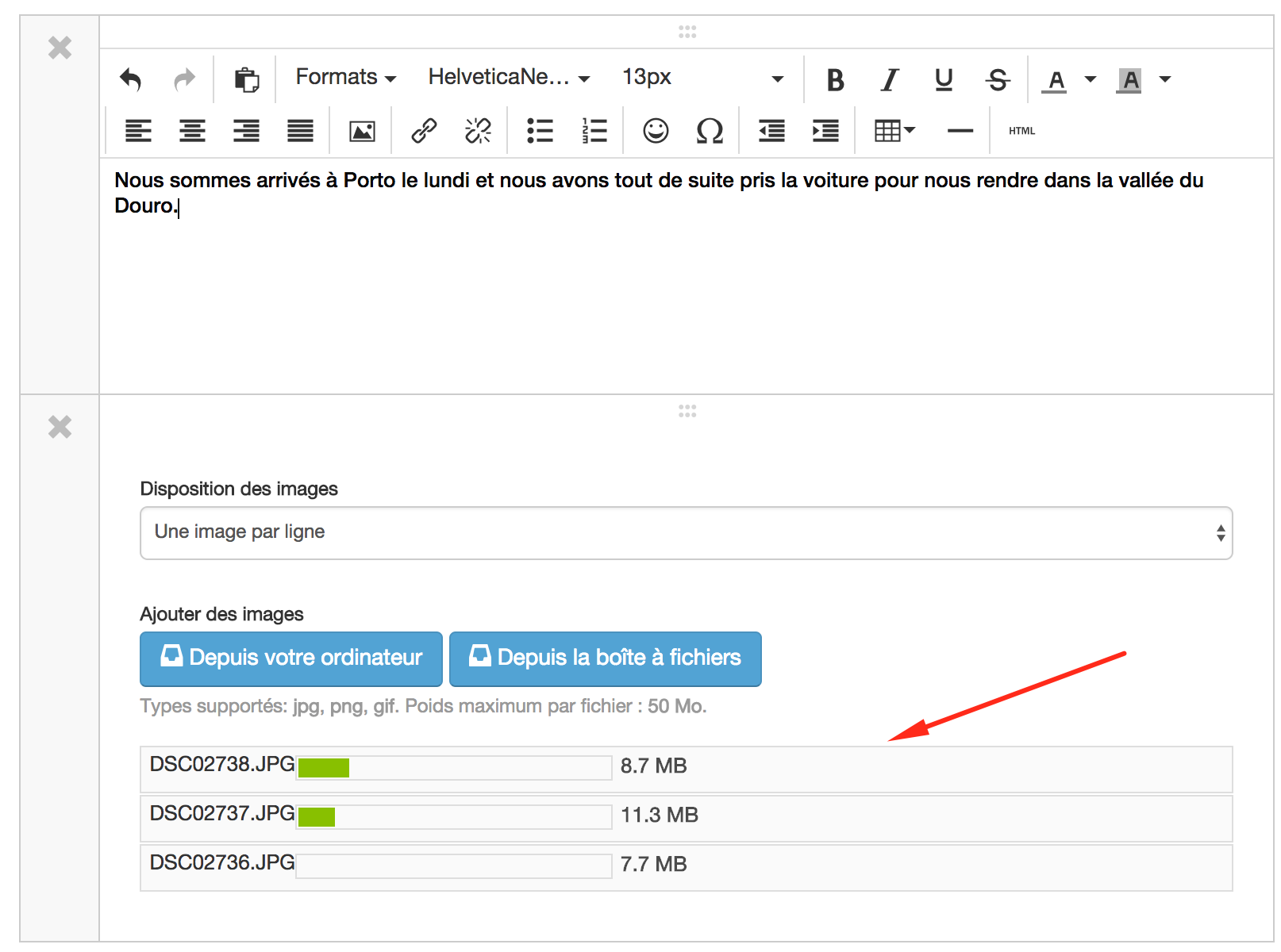The width and height of the screenshot is (1281, 952).
Task: Click the paste clipboard icon
Action: pyautogui.click(x=246, y=79)
